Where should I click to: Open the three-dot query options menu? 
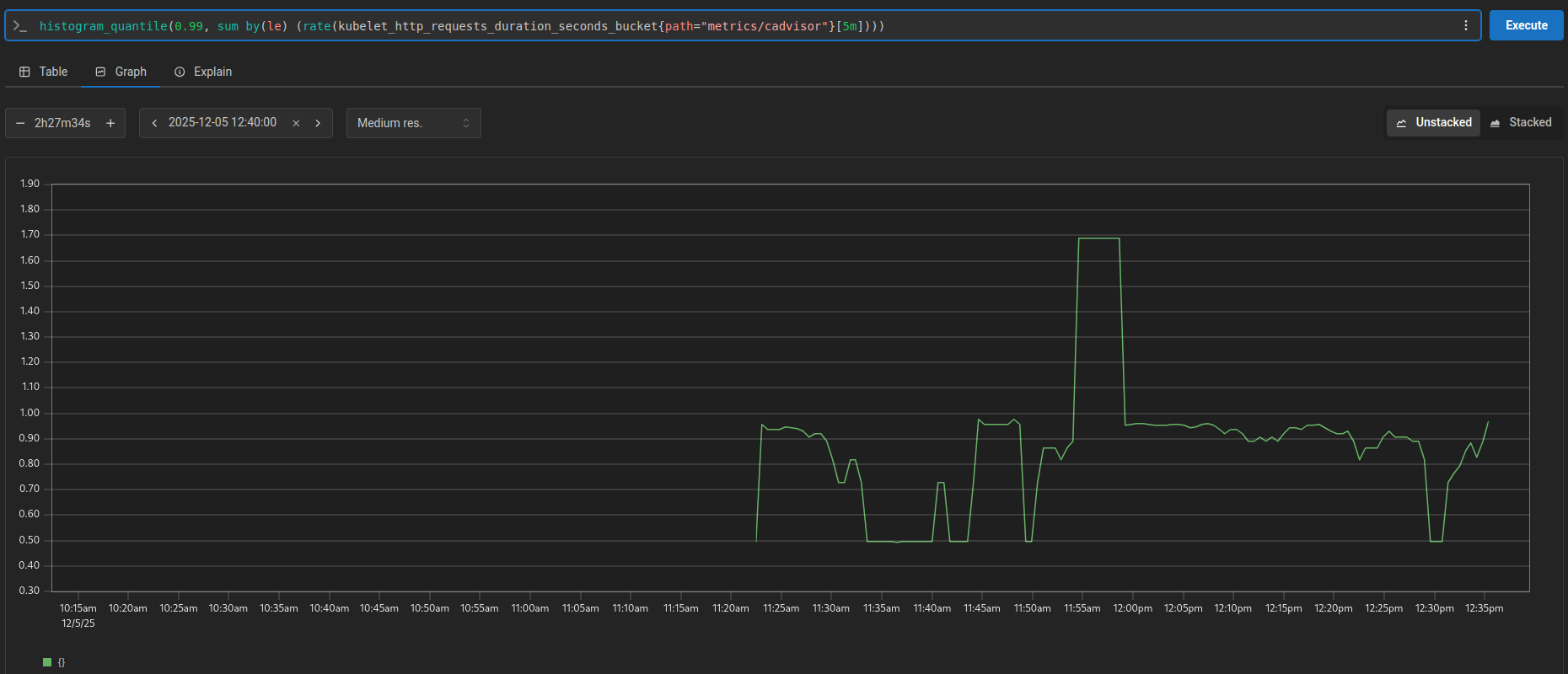click(x=1466, y=26)
